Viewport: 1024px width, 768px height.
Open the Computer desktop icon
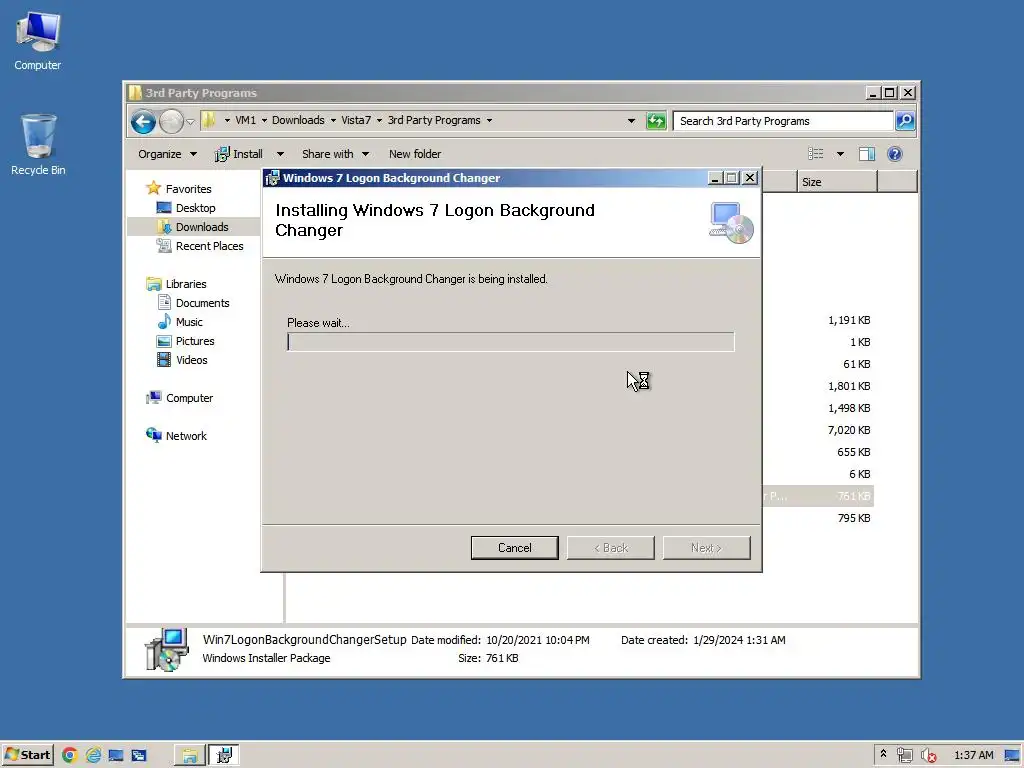coord(38,41)
